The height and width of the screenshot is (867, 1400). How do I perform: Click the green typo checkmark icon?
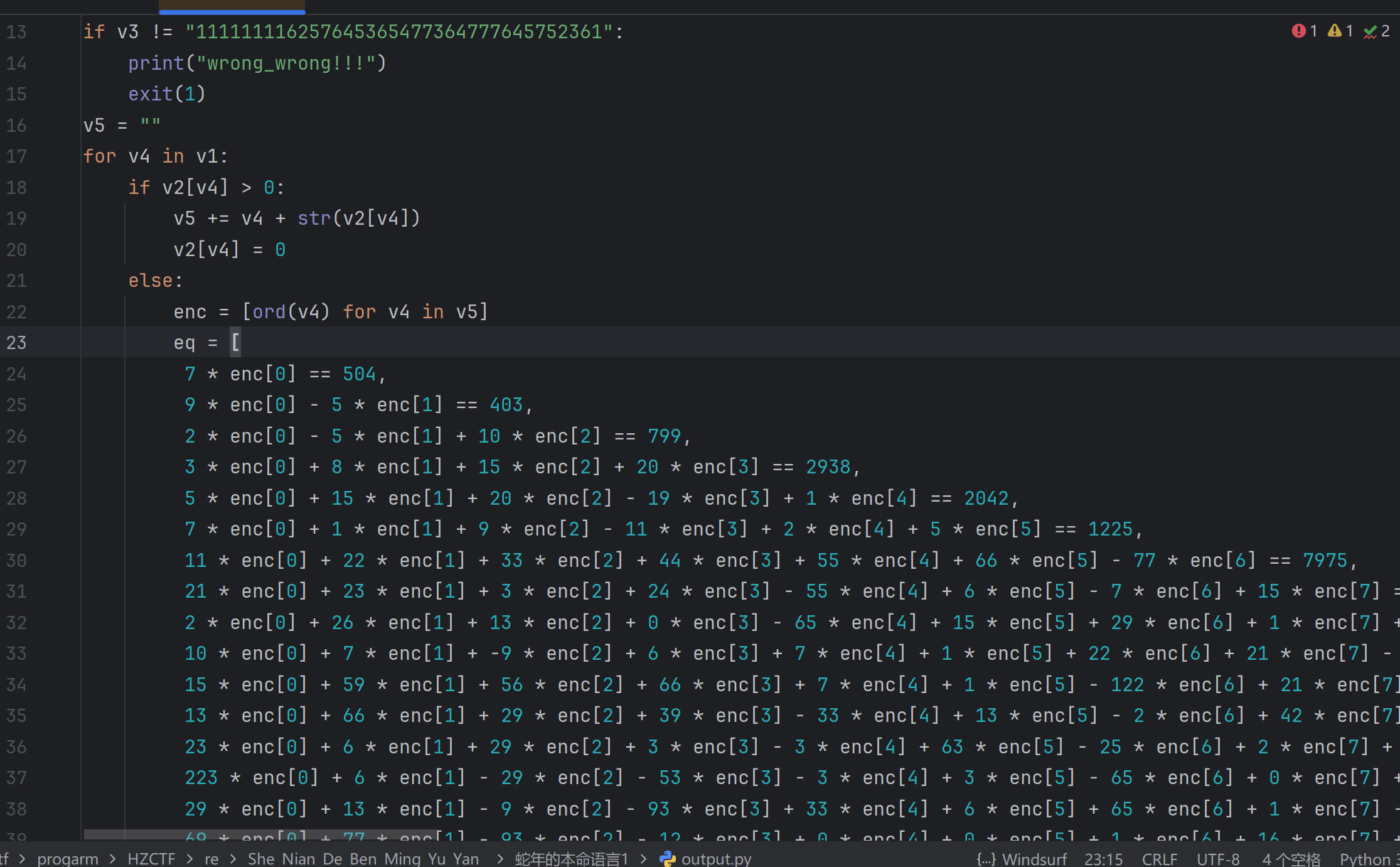[x=1370, y=31]
